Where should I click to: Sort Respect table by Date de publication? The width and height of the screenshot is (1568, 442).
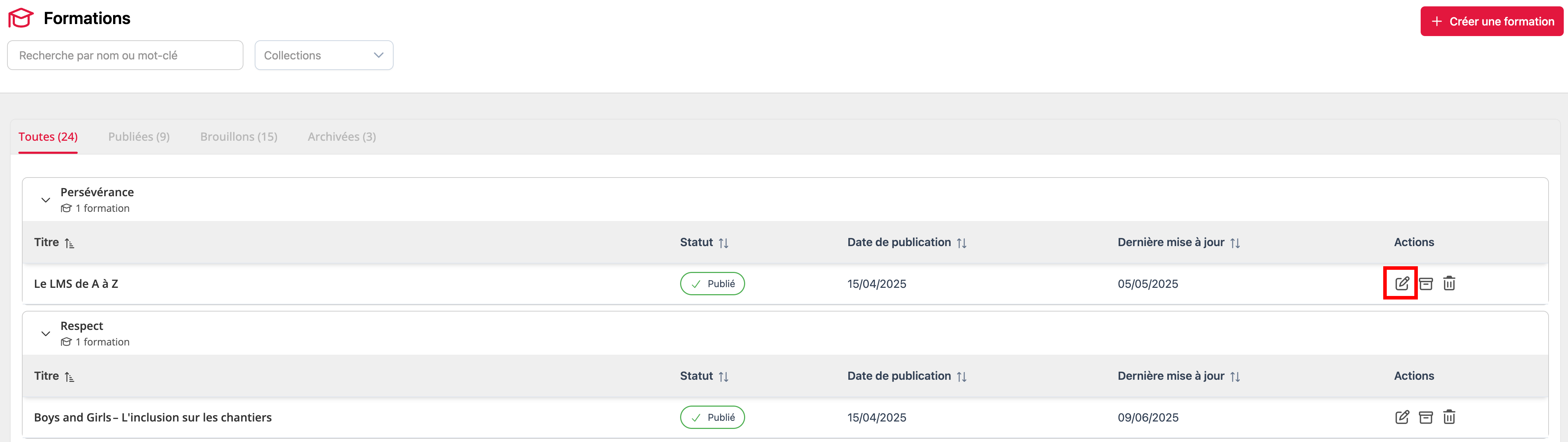coord(962,377)
